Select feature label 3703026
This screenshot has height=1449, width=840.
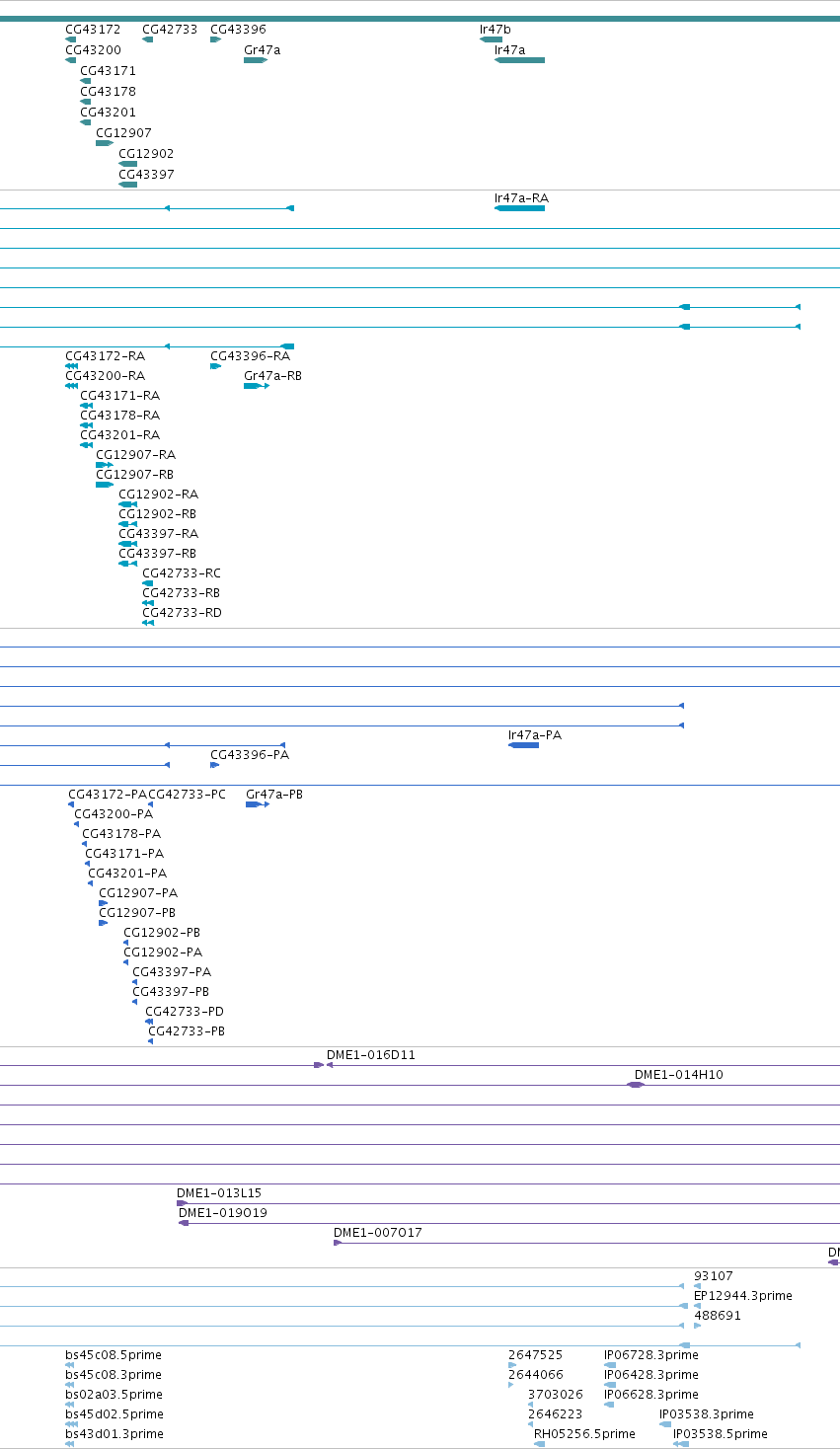[556, 1395]
